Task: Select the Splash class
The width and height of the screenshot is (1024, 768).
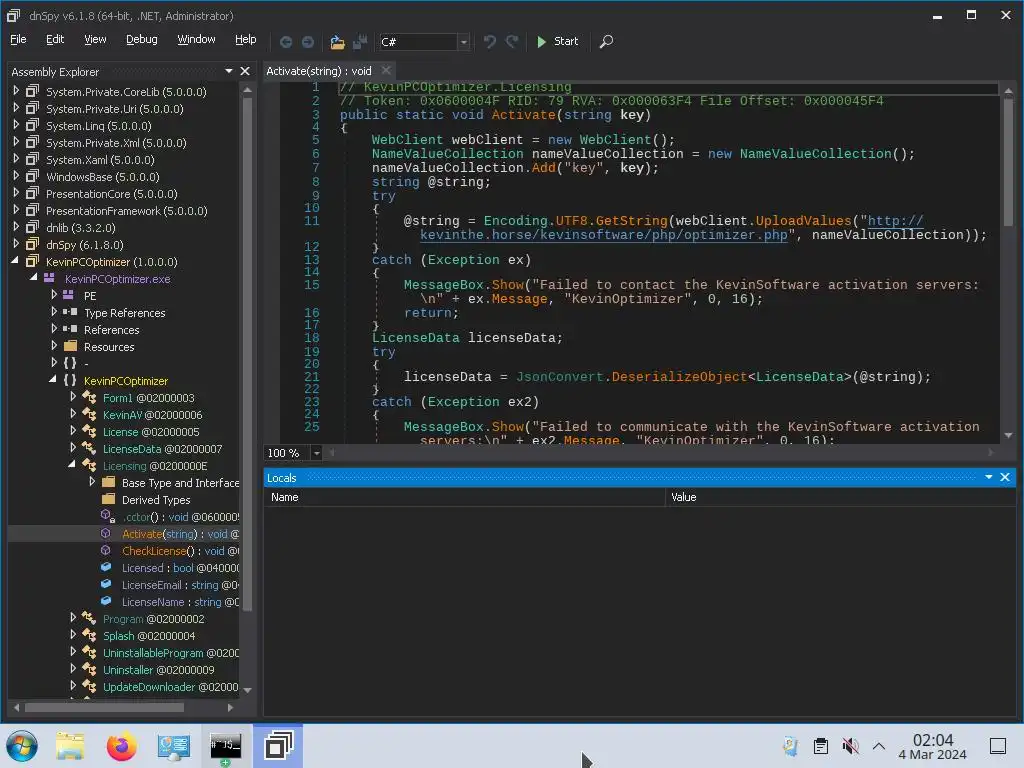Action: [148, 635]
